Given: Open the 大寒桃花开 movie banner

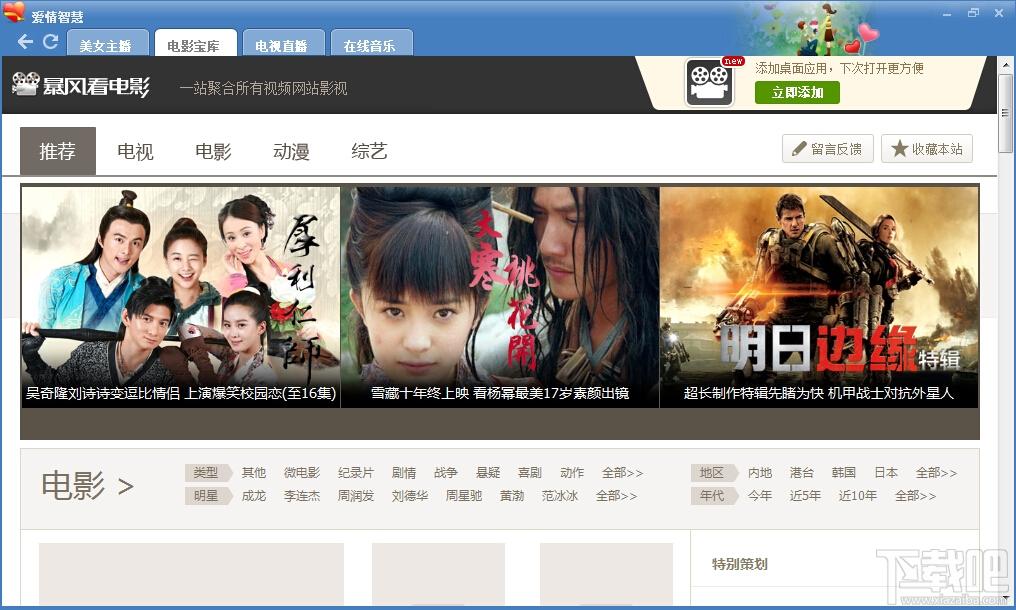Looking at the screenshot, I should point(500,297).
